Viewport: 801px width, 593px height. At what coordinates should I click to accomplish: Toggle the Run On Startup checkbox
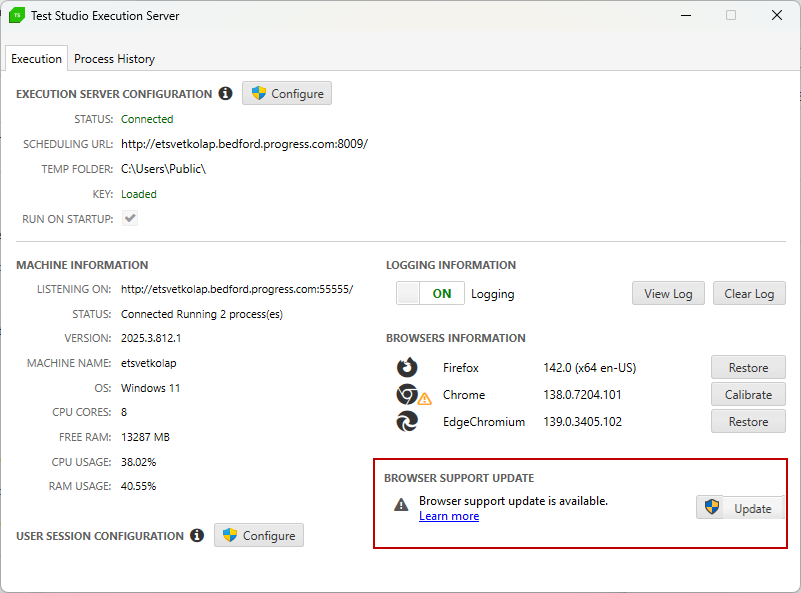pyautogui.click(x=130, y=219)
